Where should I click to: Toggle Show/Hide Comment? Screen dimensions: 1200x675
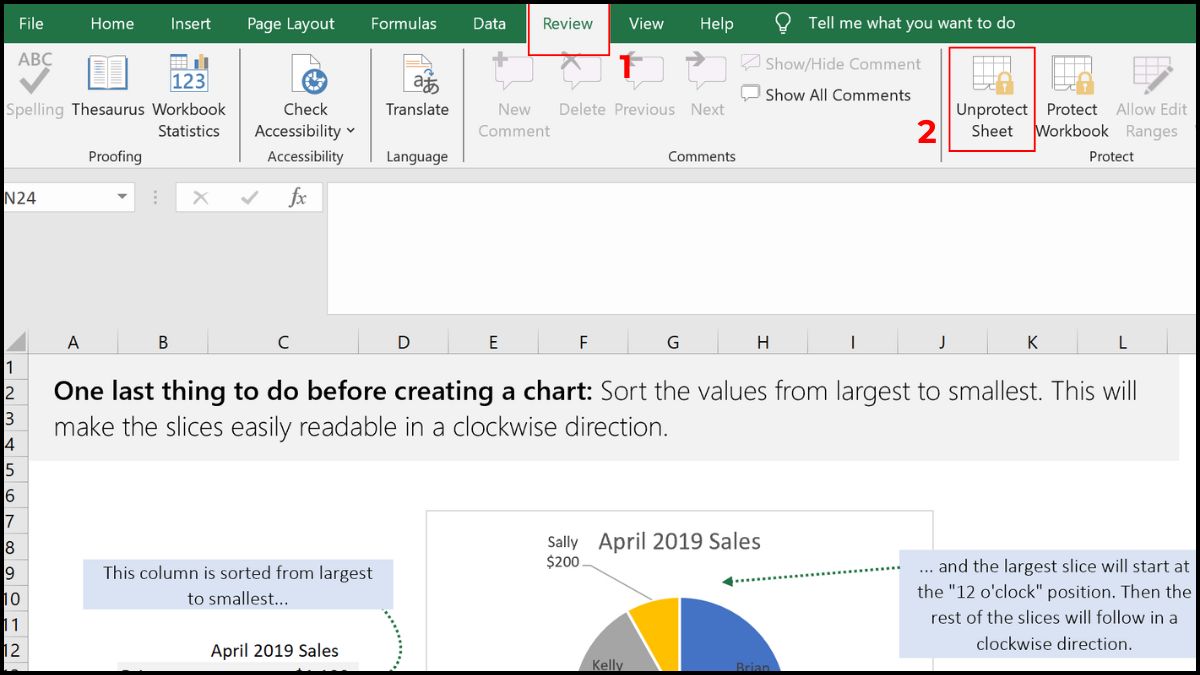(x=832, y=63)
